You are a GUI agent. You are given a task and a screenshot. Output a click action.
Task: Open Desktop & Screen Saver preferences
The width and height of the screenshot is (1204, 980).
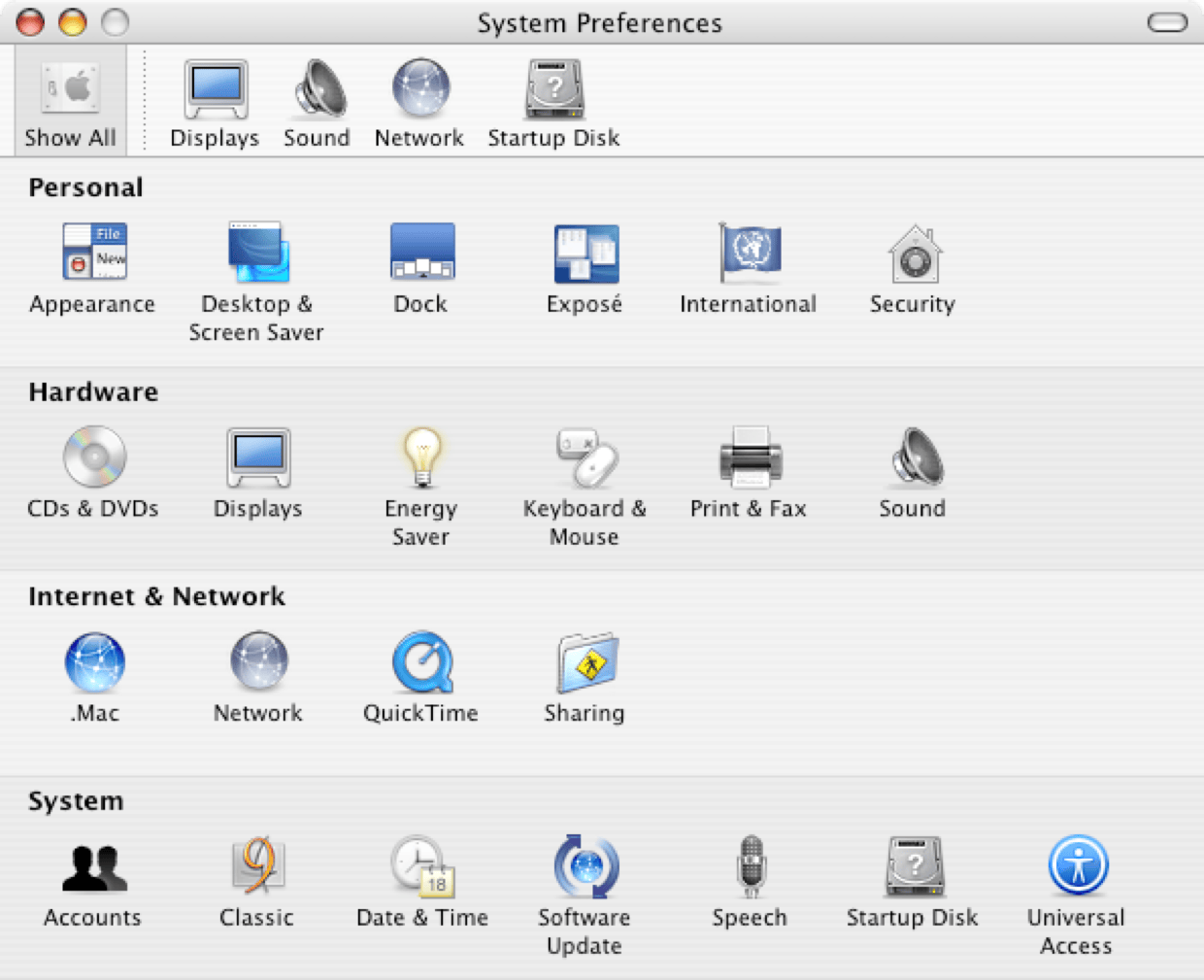coord(256,283)
